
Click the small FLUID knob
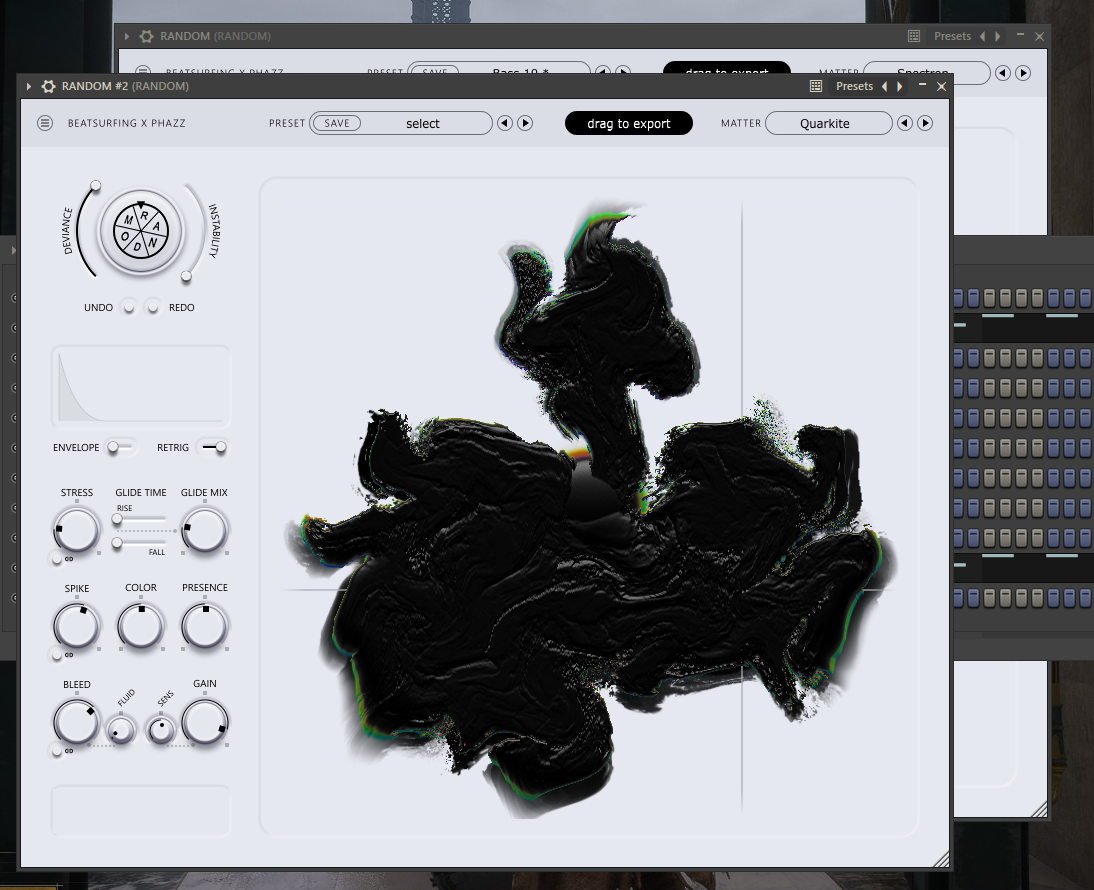click(x=121, y=730)
